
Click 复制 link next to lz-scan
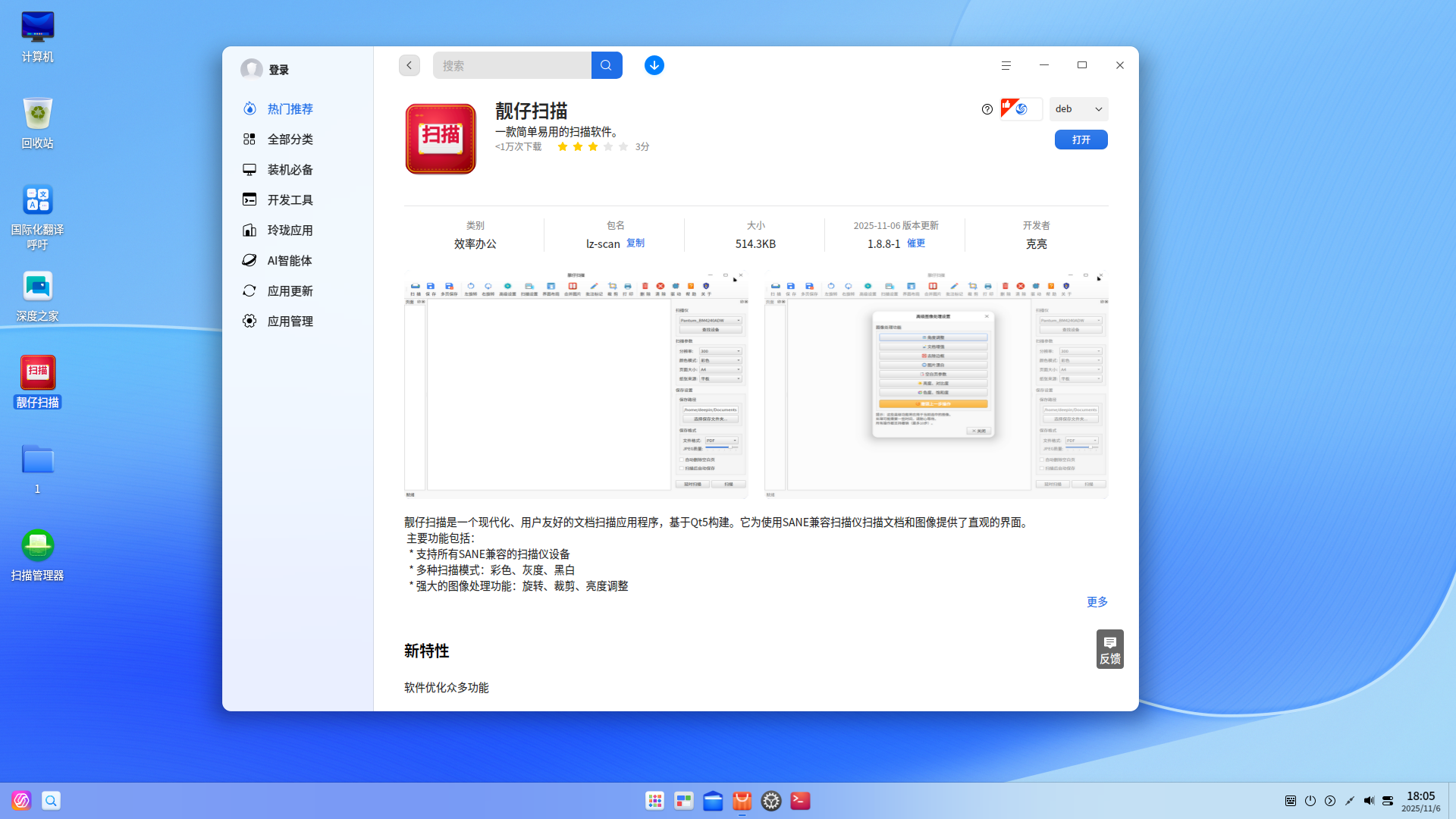coord(635,243)
